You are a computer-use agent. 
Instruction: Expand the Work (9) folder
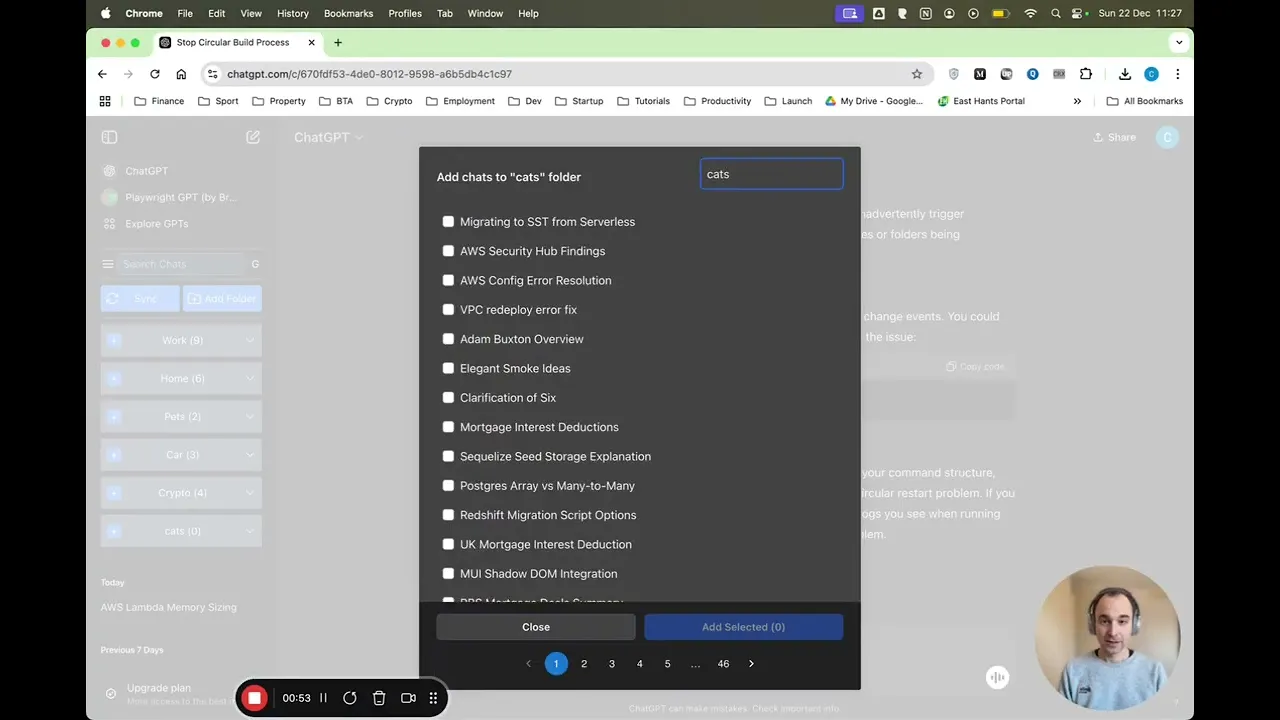pos(250,340)
